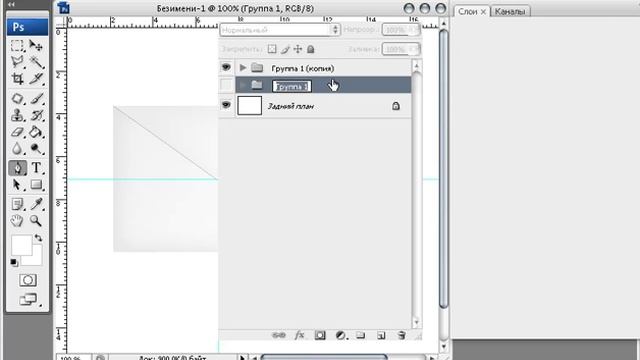This screenshot has width=640, height=360.
Task: Select the Blur (drop) tool
Action: pyautogui.click(x=17, y=149)
